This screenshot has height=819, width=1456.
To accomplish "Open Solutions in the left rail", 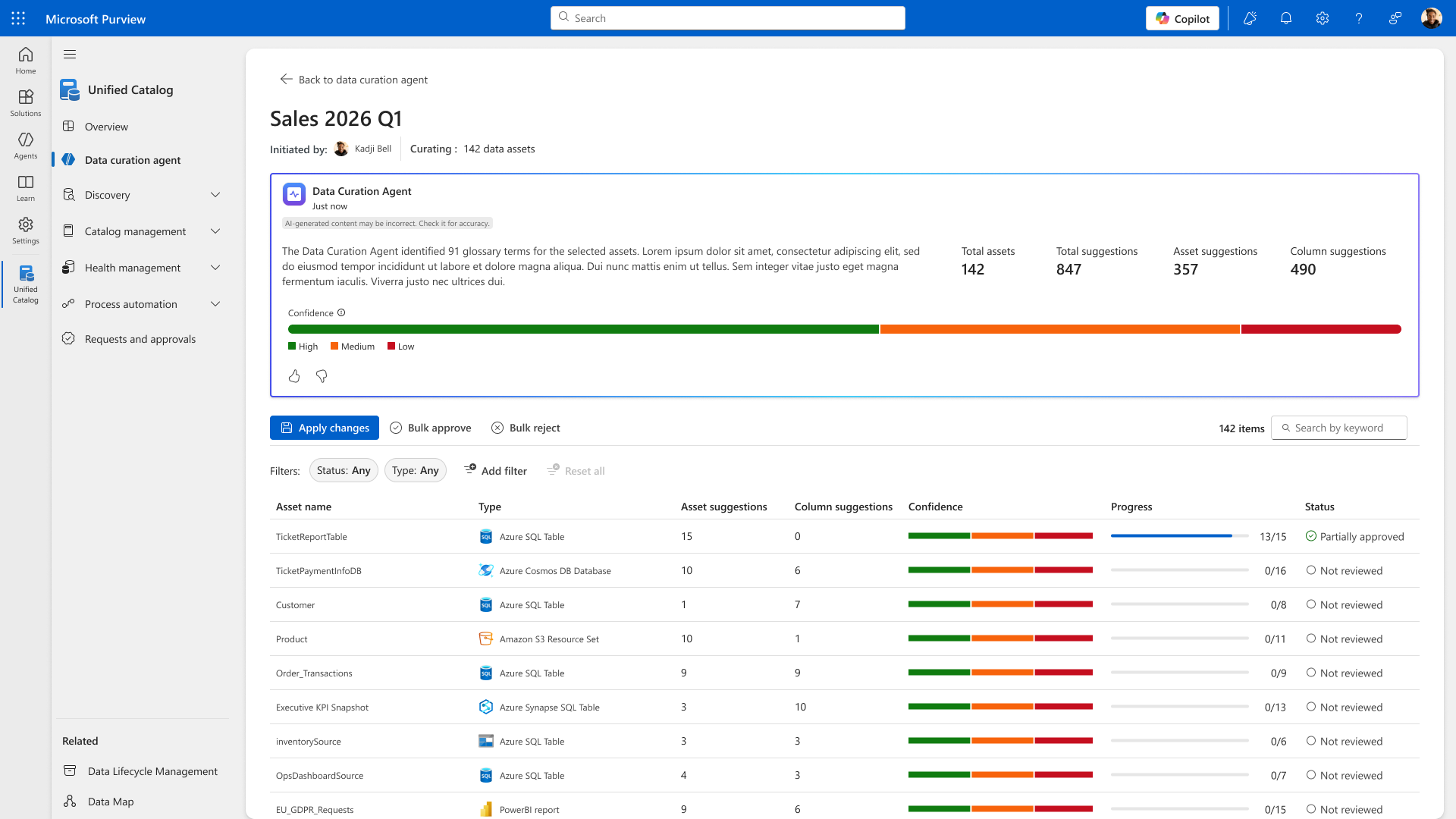I will (26, 103).
